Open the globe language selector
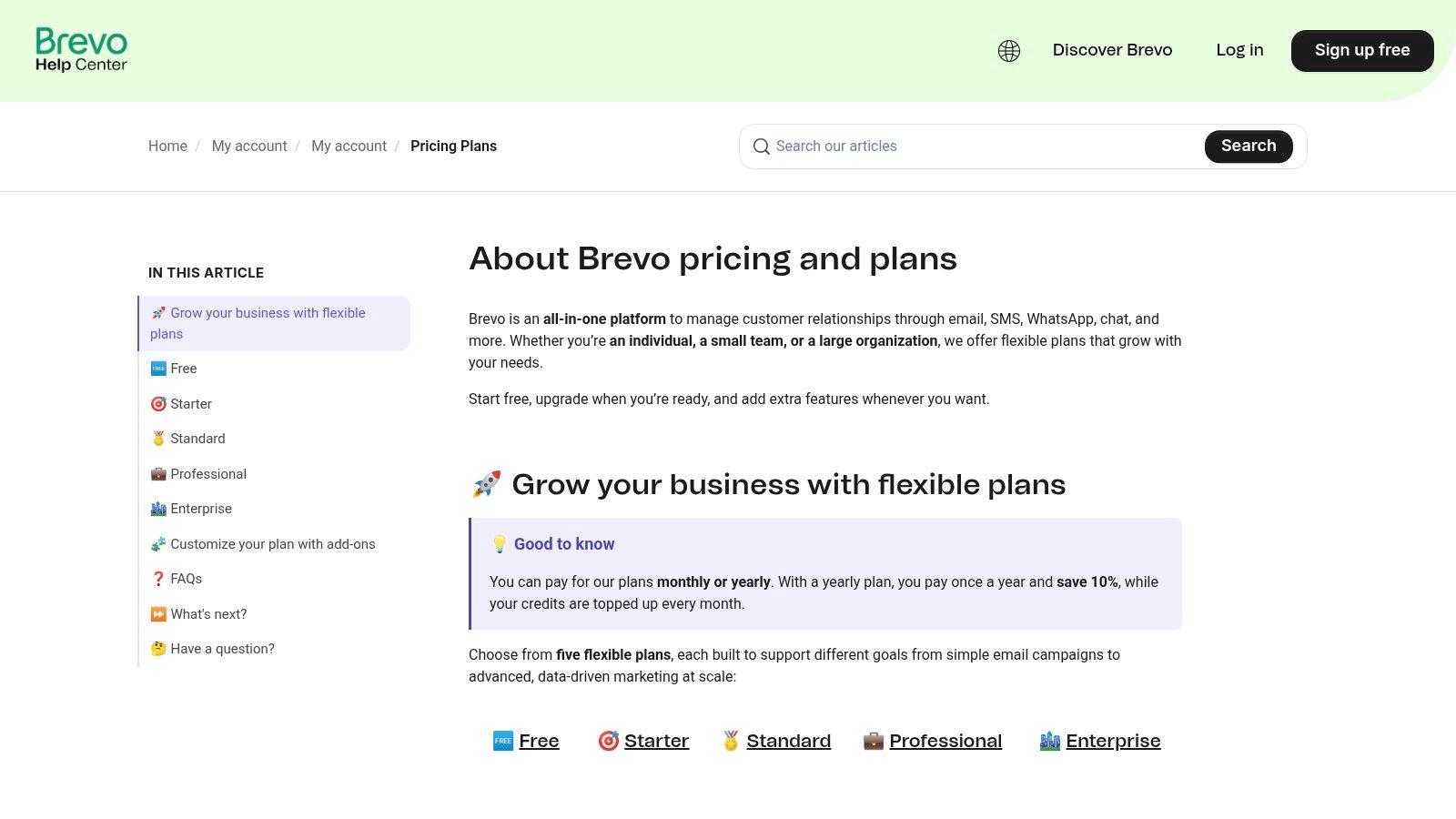 [x=1008, y=51]
